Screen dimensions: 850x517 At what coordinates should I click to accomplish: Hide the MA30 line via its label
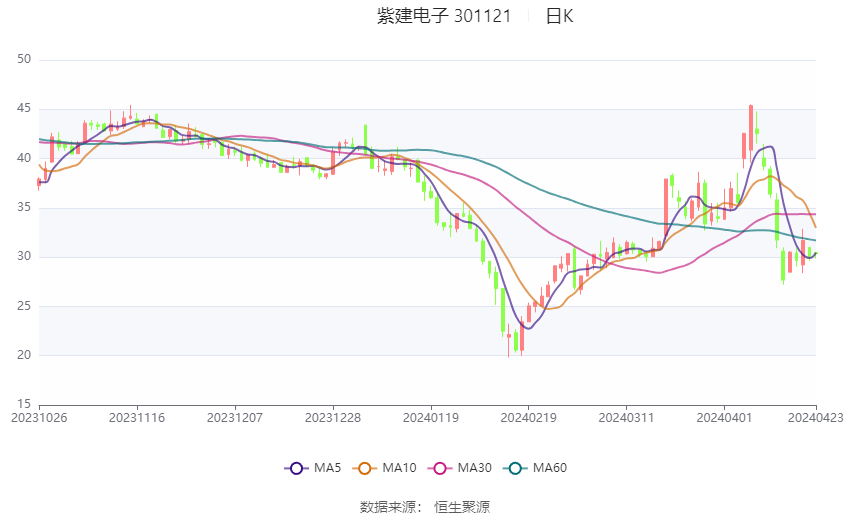pyautogui.click(x=474, y=468)
